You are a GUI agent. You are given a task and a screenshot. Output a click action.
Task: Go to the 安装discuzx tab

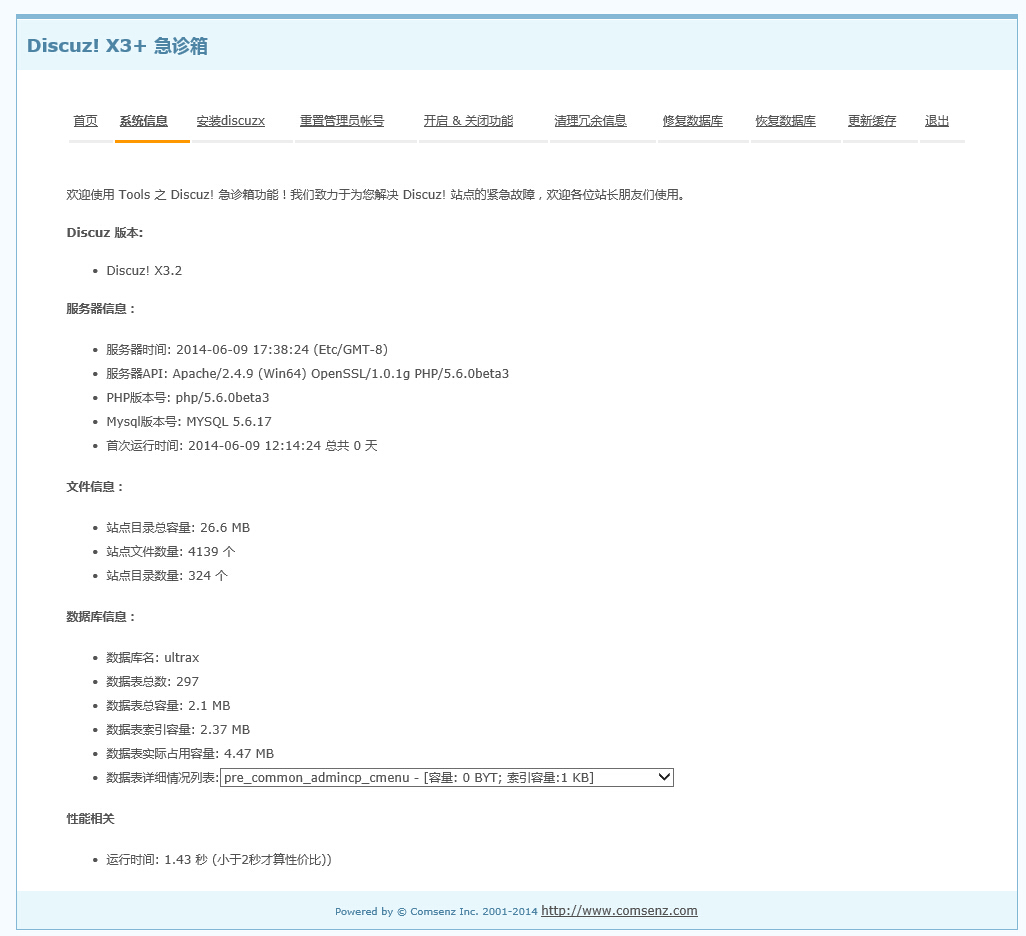point(231,121)
